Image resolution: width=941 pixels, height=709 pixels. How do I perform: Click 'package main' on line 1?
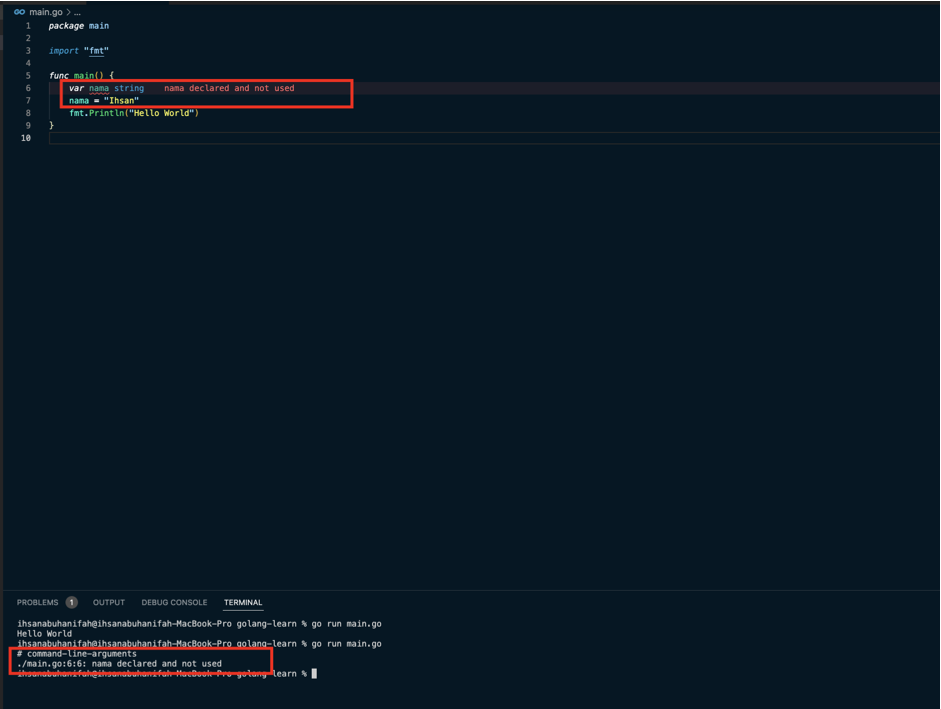click(79, 26)
